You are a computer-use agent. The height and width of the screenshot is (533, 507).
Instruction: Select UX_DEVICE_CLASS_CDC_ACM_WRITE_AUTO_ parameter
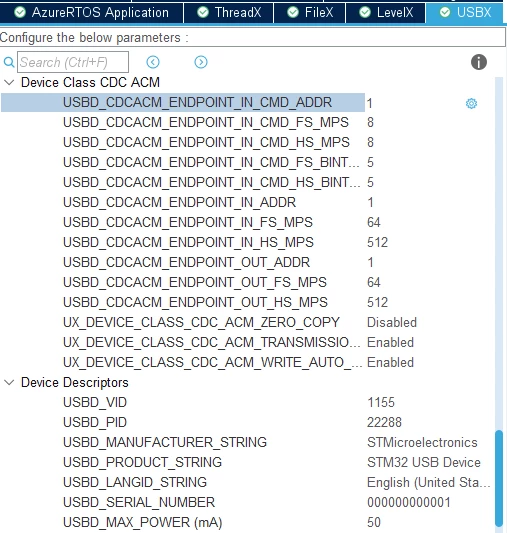[212, 363]
